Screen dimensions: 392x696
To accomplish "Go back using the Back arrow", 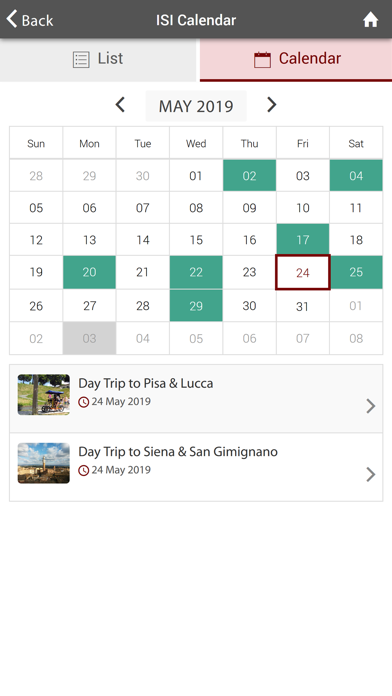I will click(x=30, y=20).
